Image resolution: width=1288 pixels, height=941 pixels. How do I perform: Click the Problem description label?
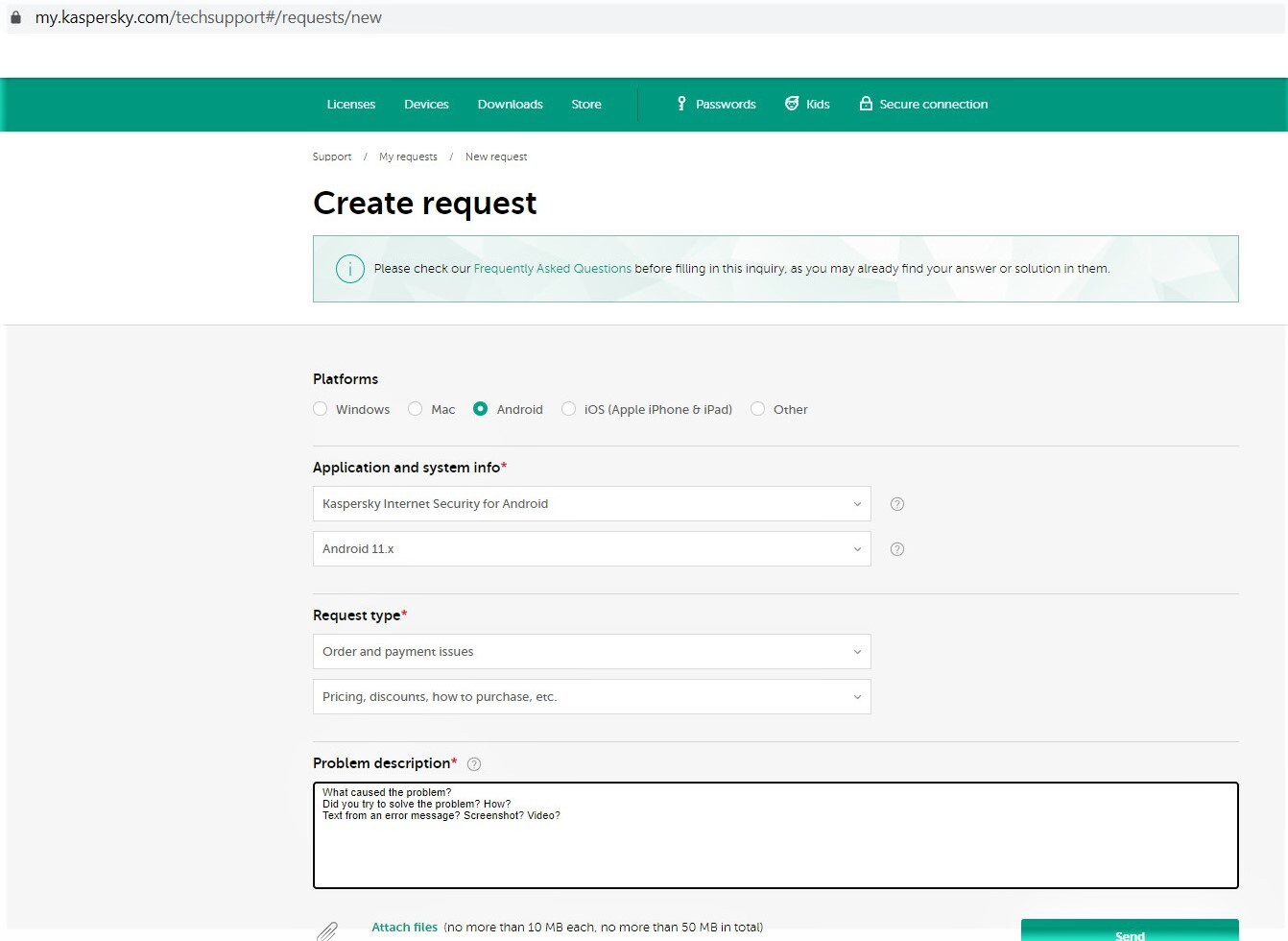tap(385, 763)
